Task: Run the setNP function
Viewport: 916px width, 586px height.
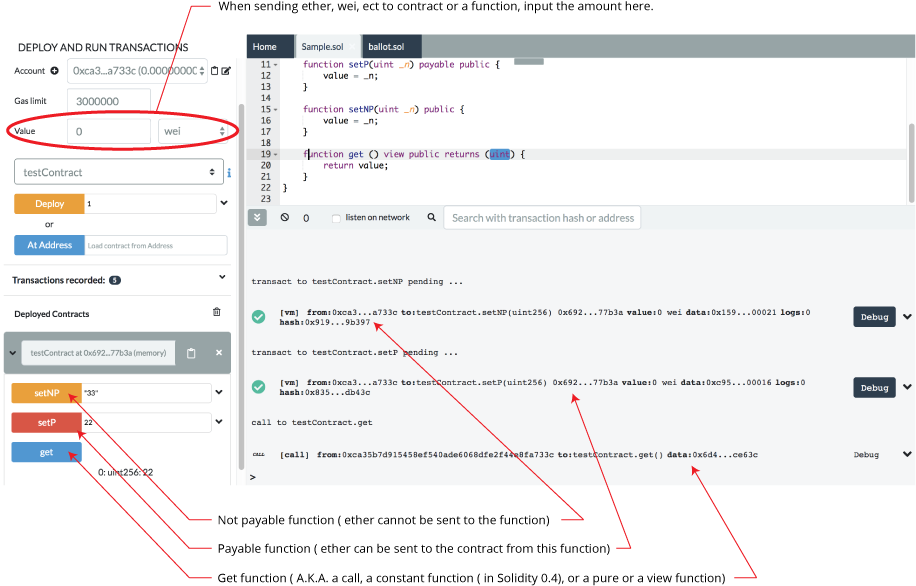Action: [x=47, y=393]
